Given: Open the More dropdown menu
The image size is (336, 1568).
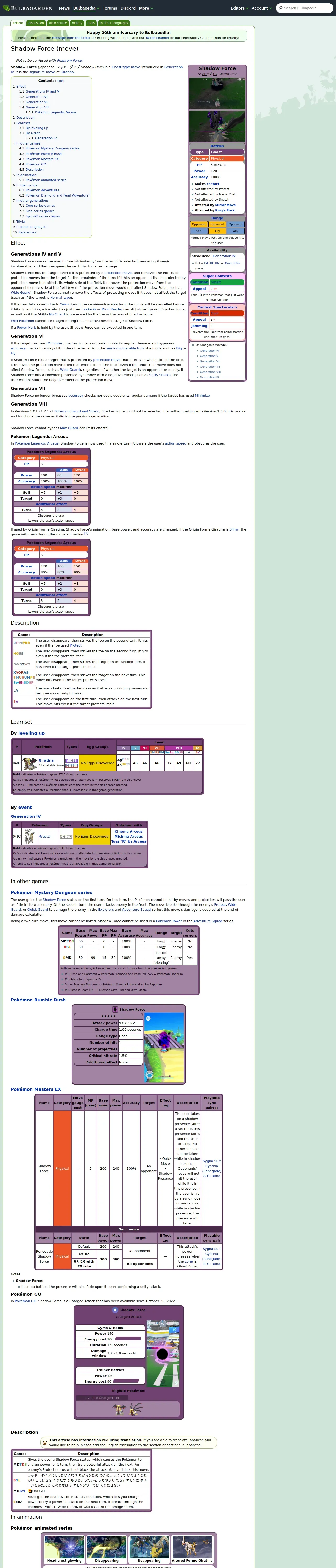Looking at the screenshot, I should pyautogui.click(x=146, y=8).
